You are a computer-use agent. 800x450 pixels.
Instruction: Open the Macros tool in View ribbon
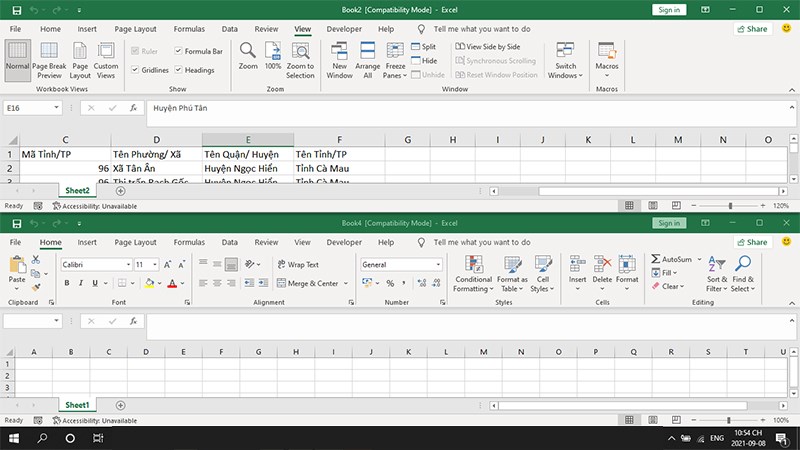click(x=607, y=52)
